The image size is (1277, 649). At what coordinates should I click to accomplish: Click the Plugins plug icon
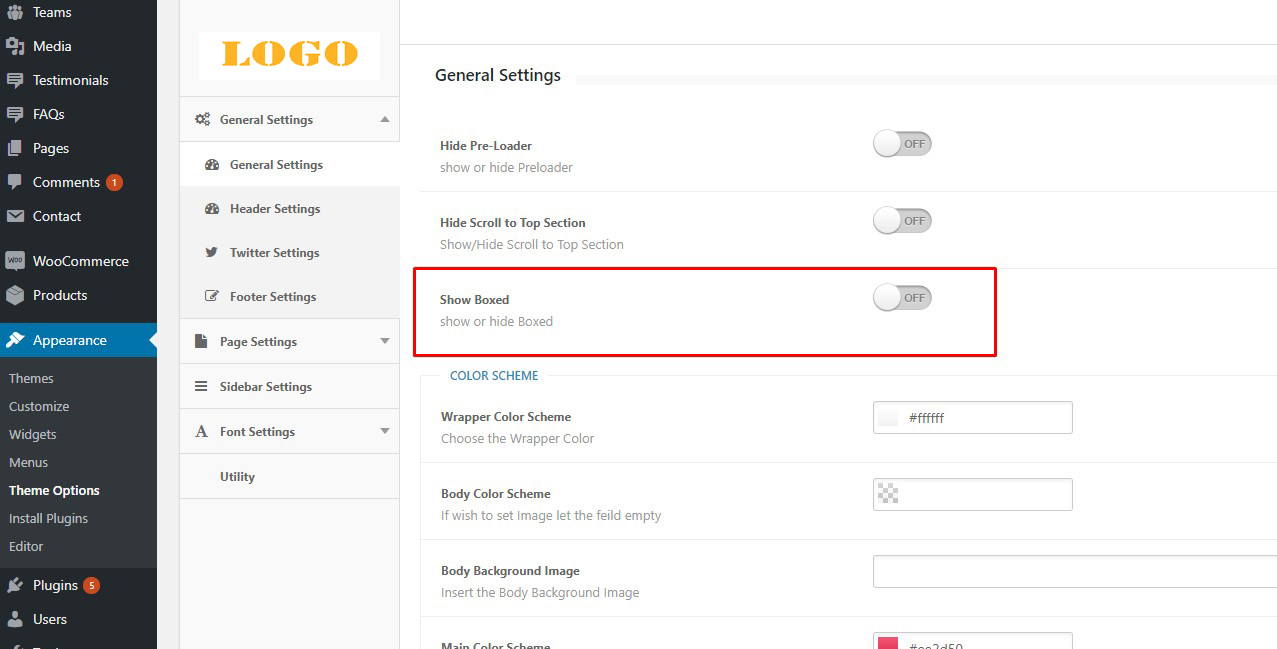(x=15, y=585)
